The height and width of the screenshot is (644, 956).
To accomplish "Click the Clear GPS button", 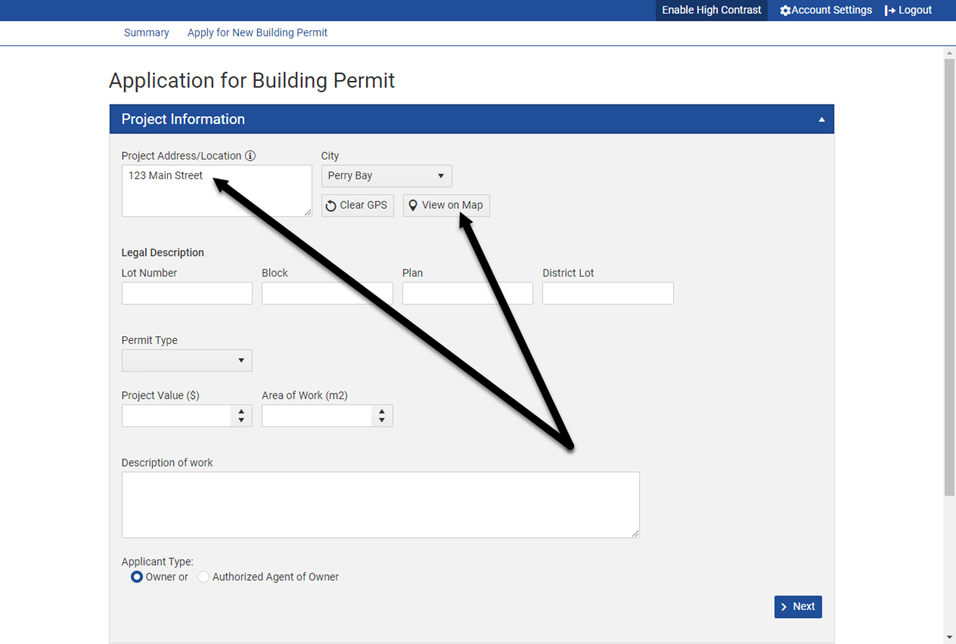I will click(357, 204).
